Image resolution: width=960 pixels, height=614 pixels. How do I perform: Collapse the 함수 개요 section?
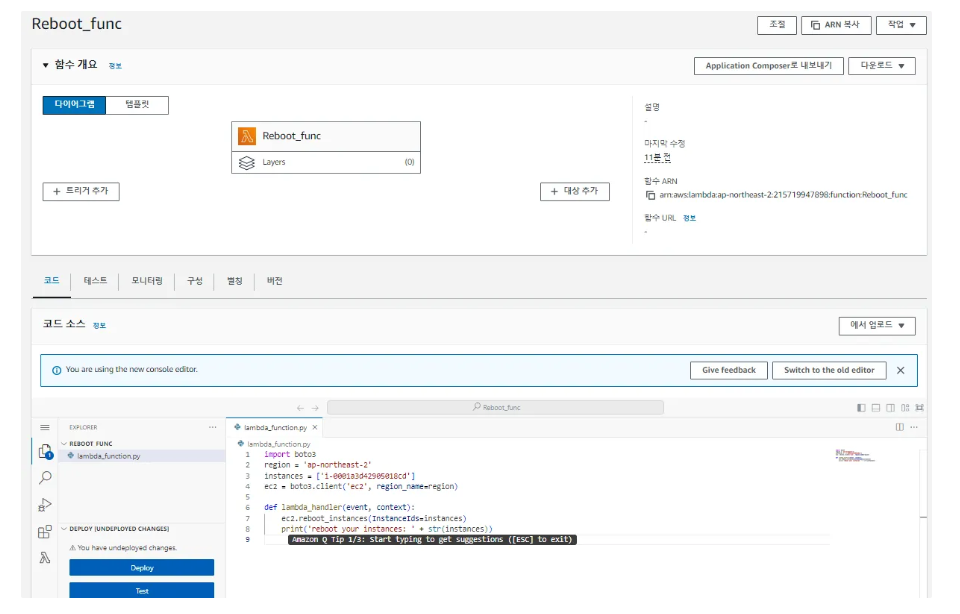click(45, 65)
